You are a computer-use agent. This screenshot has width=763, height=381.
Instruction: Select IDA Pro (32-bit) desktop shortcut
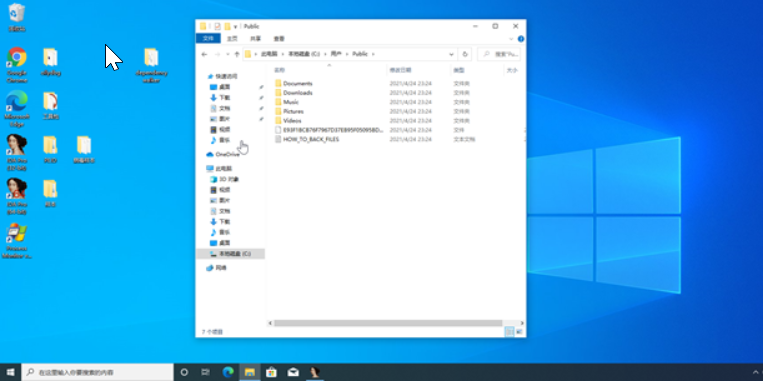click(17, 152)
